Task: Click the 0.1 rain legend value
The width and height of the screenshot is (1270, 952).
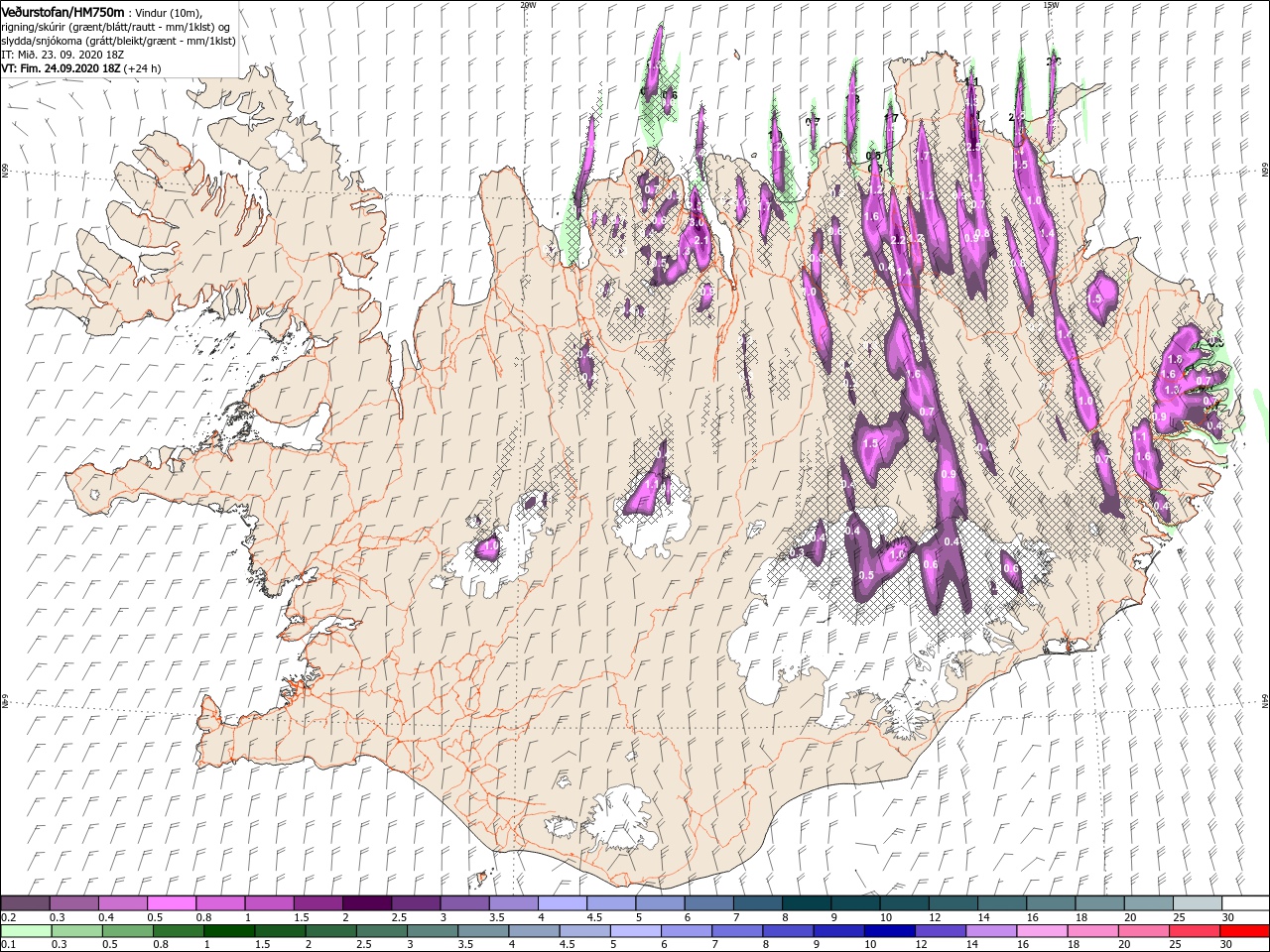Action: 9,945
